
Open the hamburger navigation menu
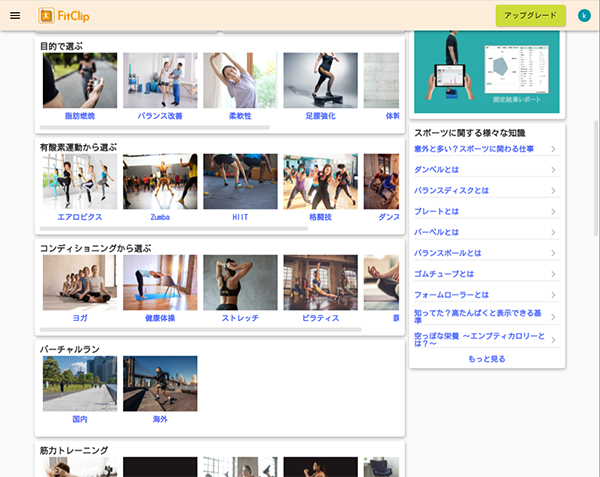coord(14,15)
